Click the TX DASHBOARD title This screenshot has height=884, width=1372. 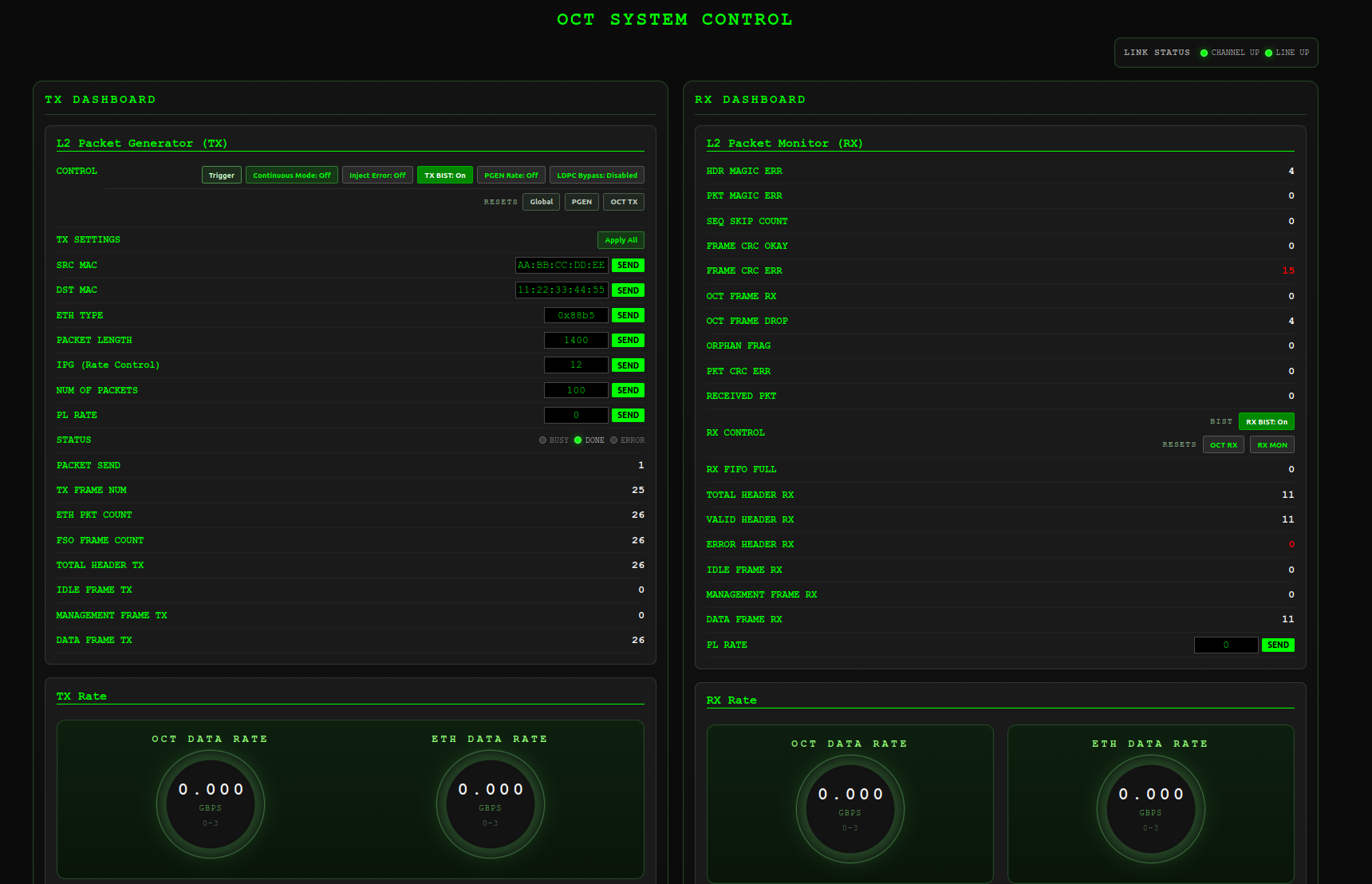tap(101, 100)
